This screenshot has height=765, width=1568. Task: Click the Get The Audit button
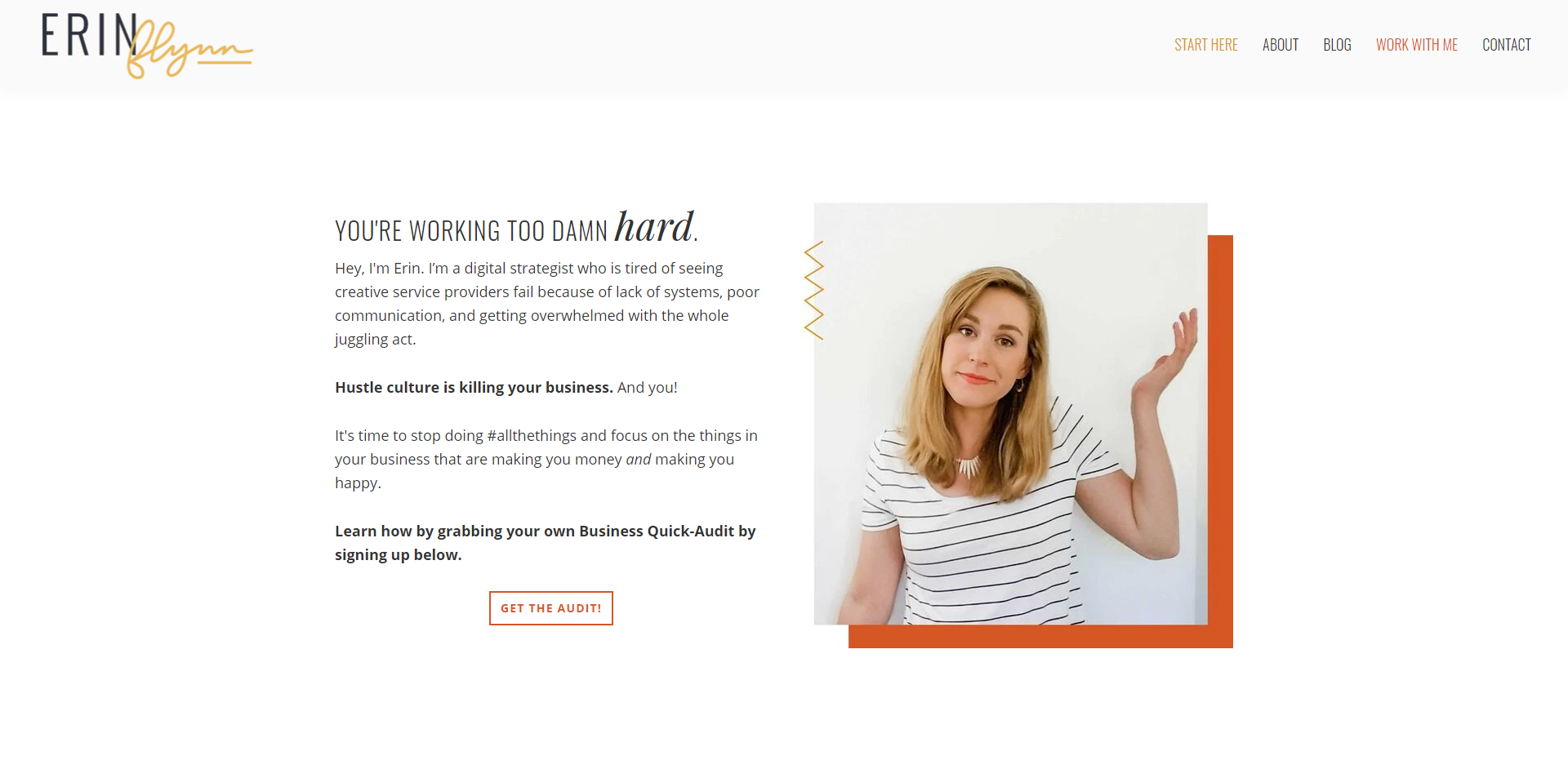click(x=551, y=608)
